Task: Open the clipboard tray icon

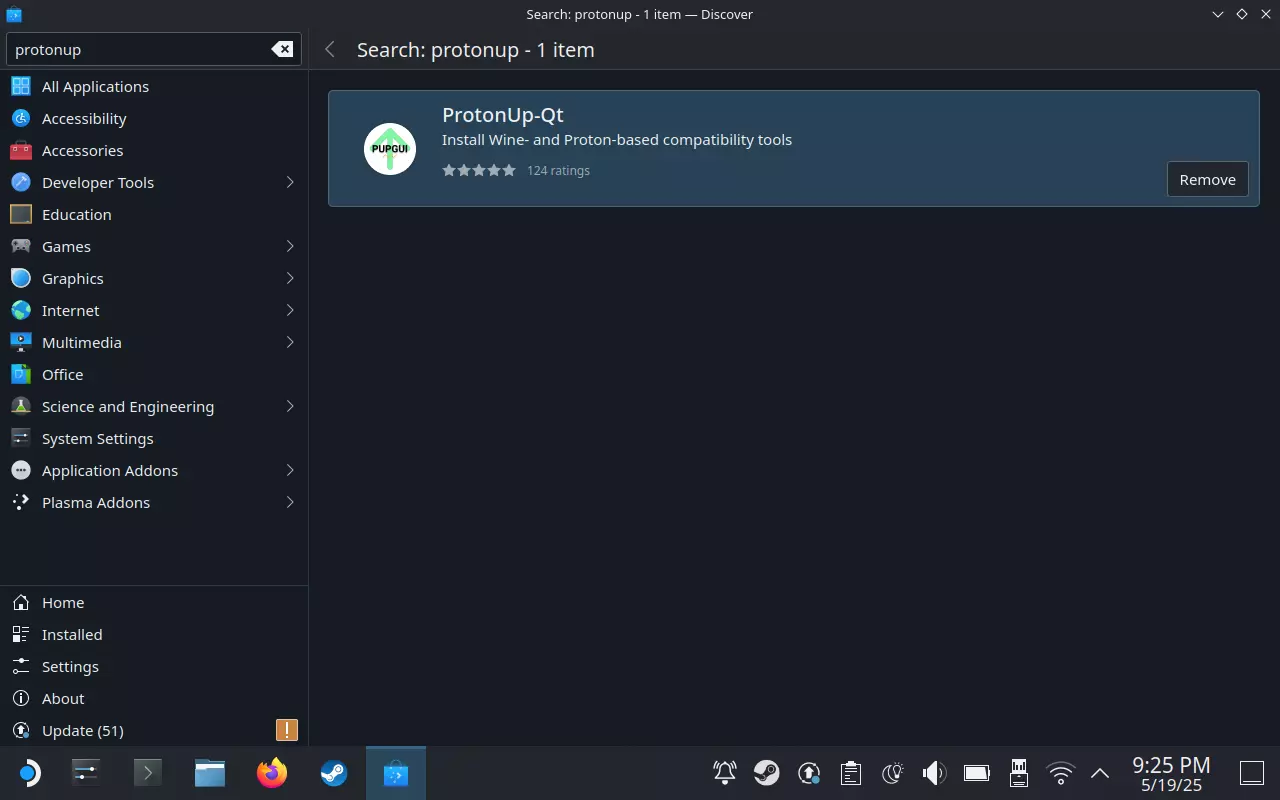Action: click(851, 773)
